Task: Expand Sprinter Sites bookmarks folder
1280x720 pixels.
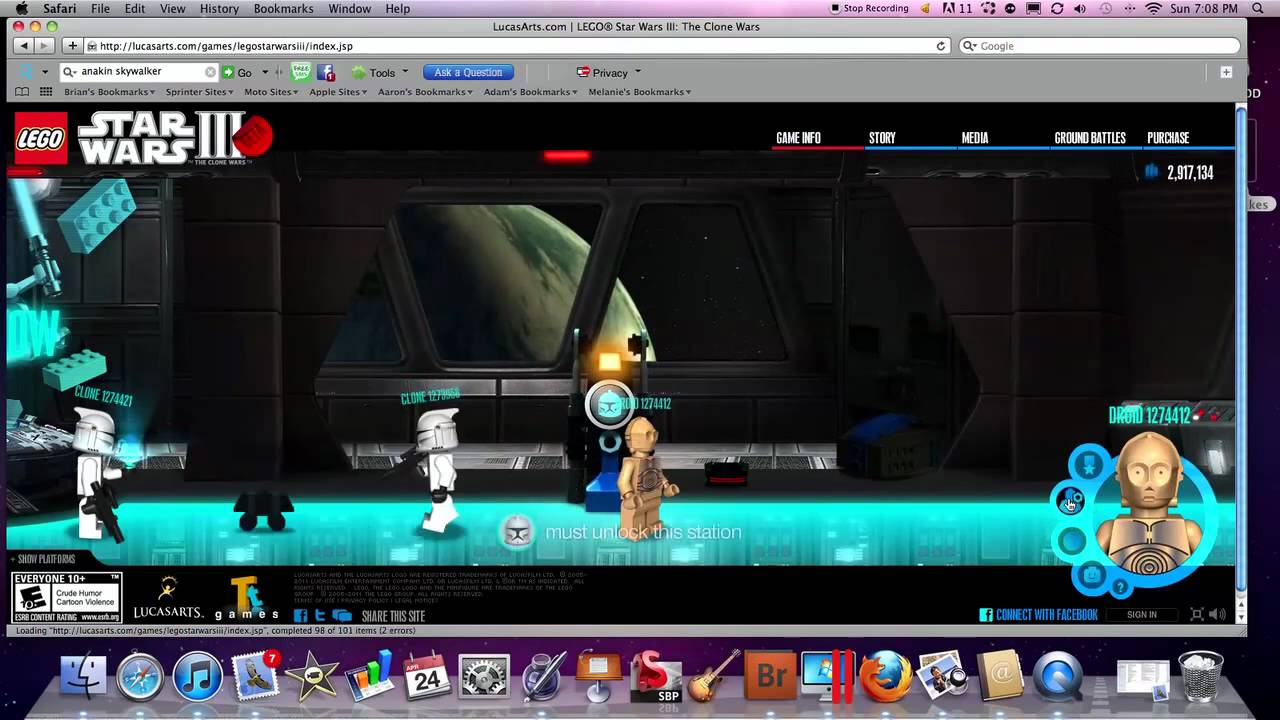Action: click(x=200, y=92)
